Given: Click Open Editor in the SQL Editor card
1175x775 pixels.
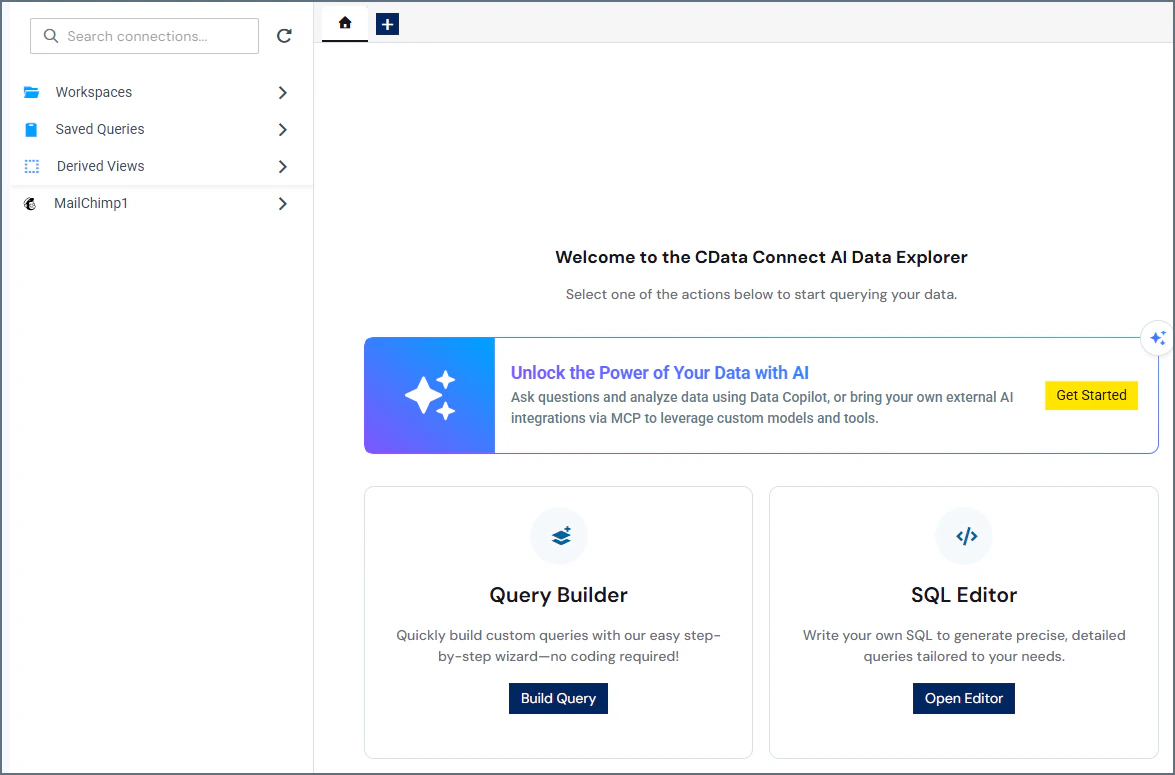Looking at the screenshot, I should (963, 698).
